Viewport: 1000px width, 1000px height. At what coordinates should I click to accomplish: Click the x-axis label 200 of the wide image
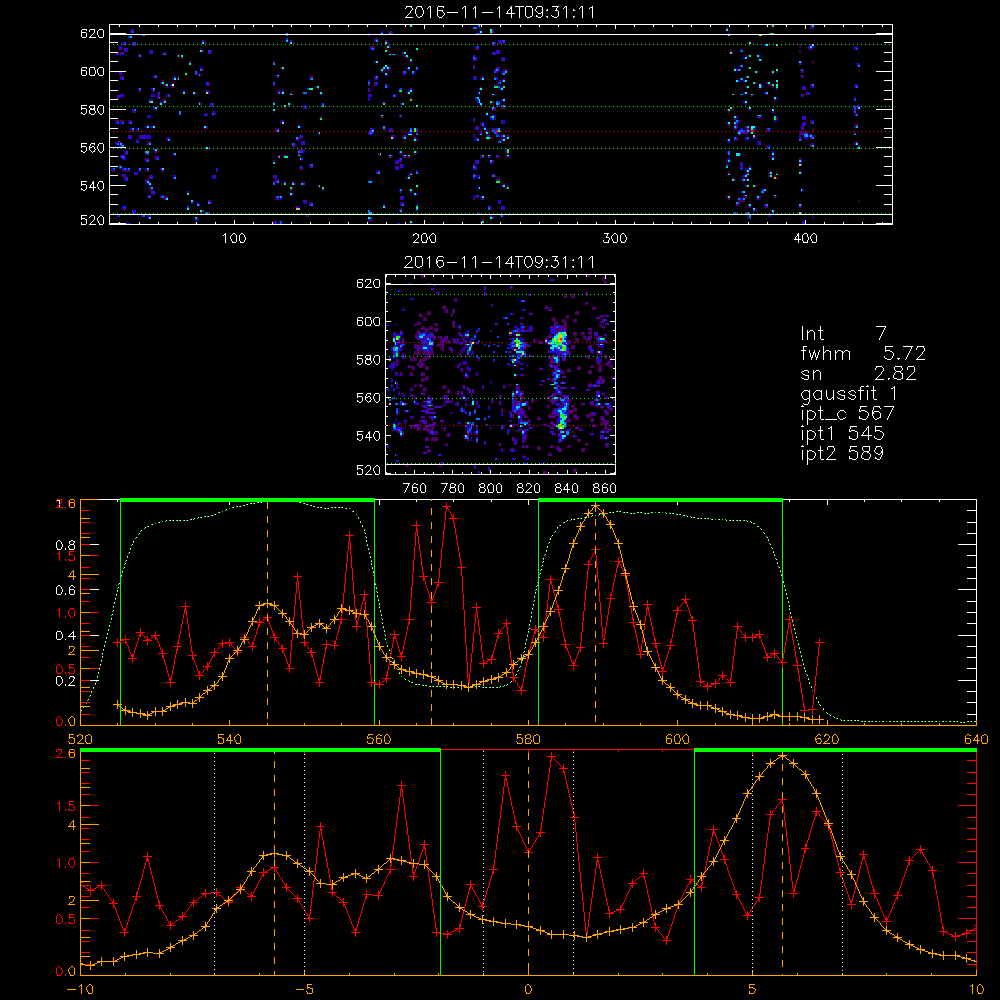point(424,239)
